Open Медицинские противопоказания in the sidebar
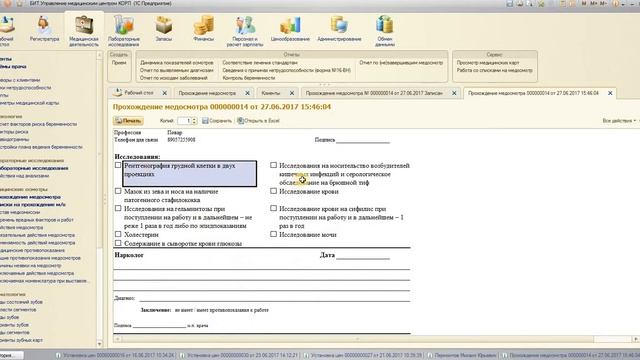The image size is (640, 360). pos(32,250)
